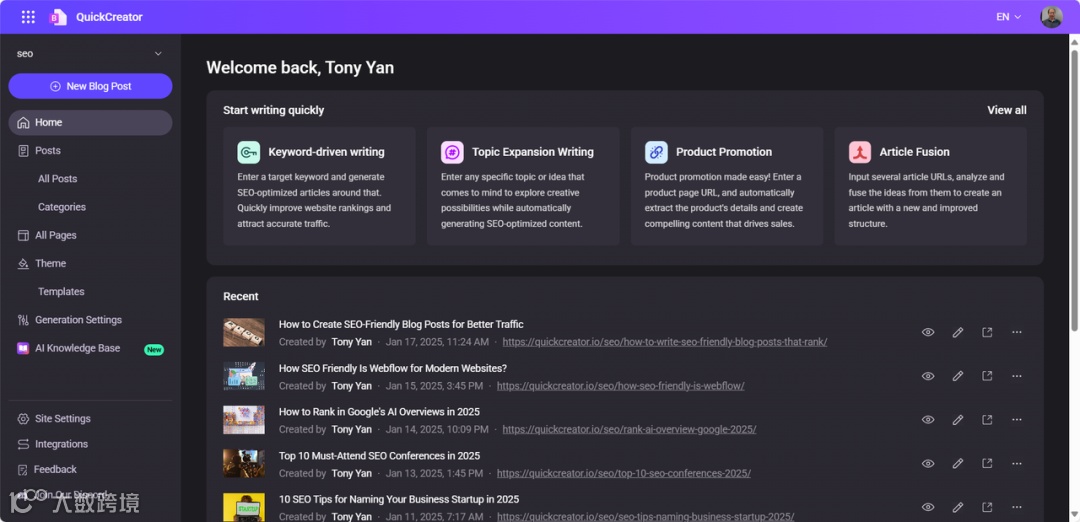
Task: Click the Home house icon
Action: pos(23,123)
